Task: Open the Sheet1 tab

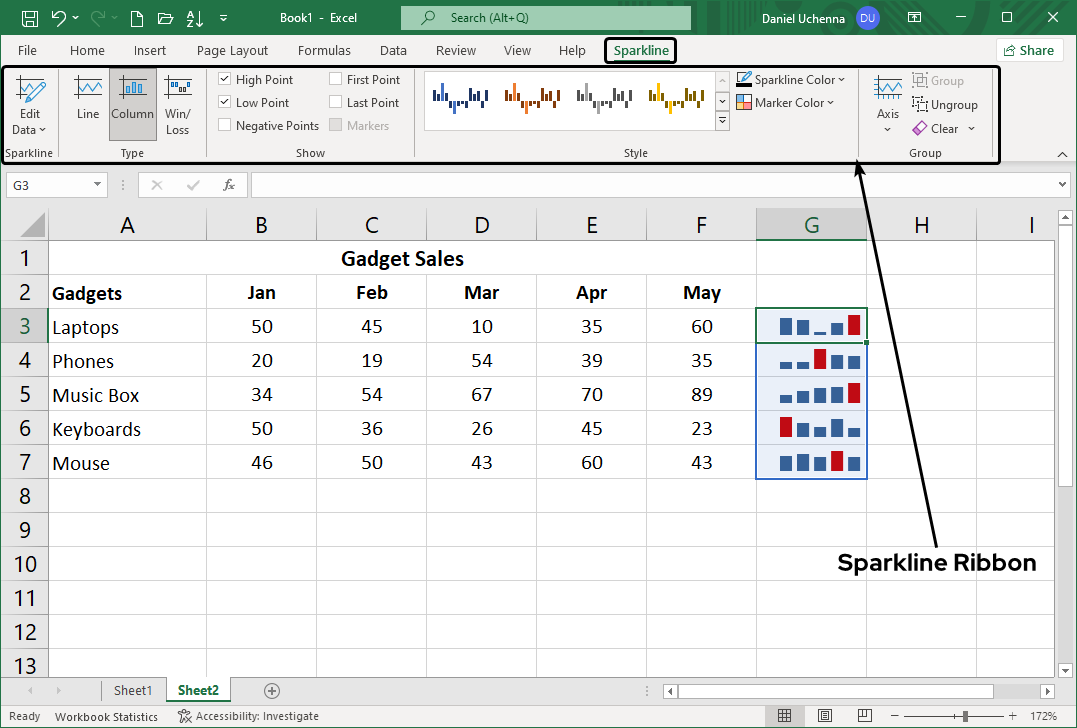Action: (x=133, y=690)
